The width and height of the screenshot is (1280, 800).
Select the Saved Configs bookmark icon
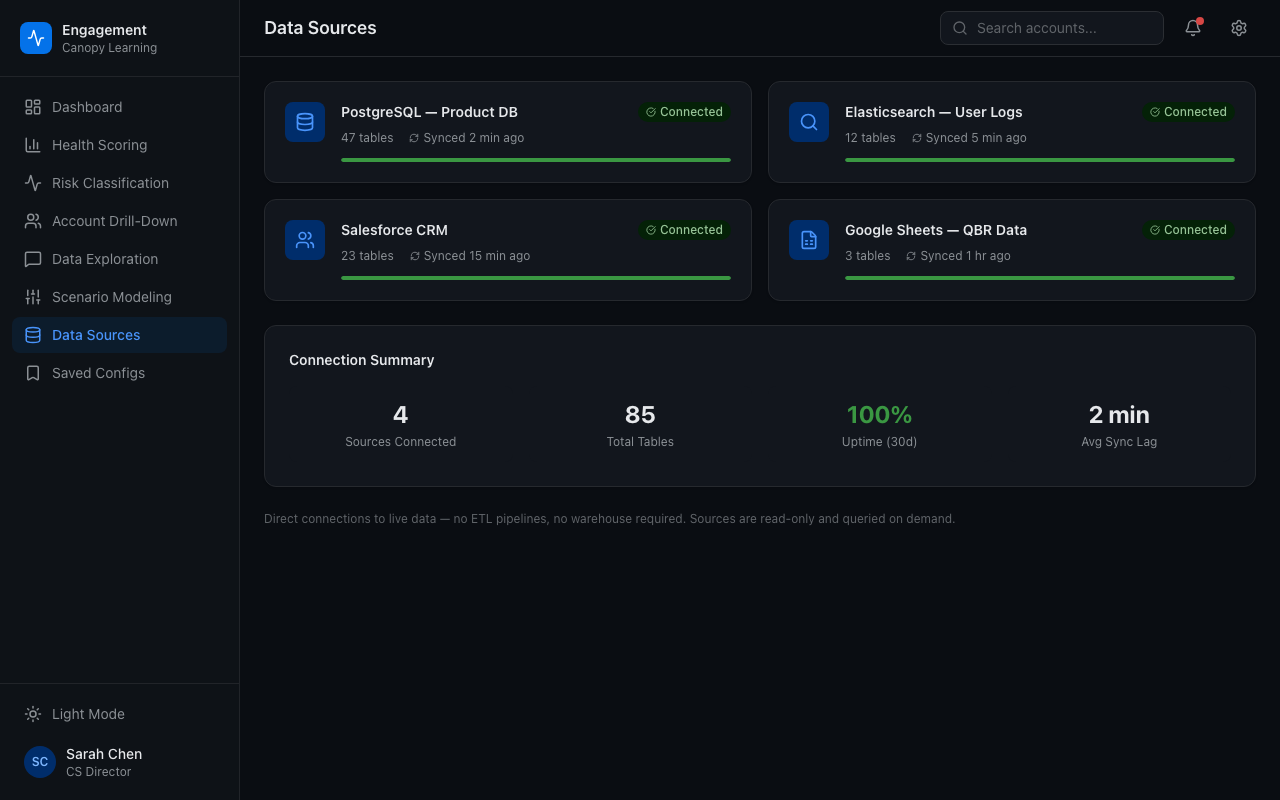pos(33,373)
